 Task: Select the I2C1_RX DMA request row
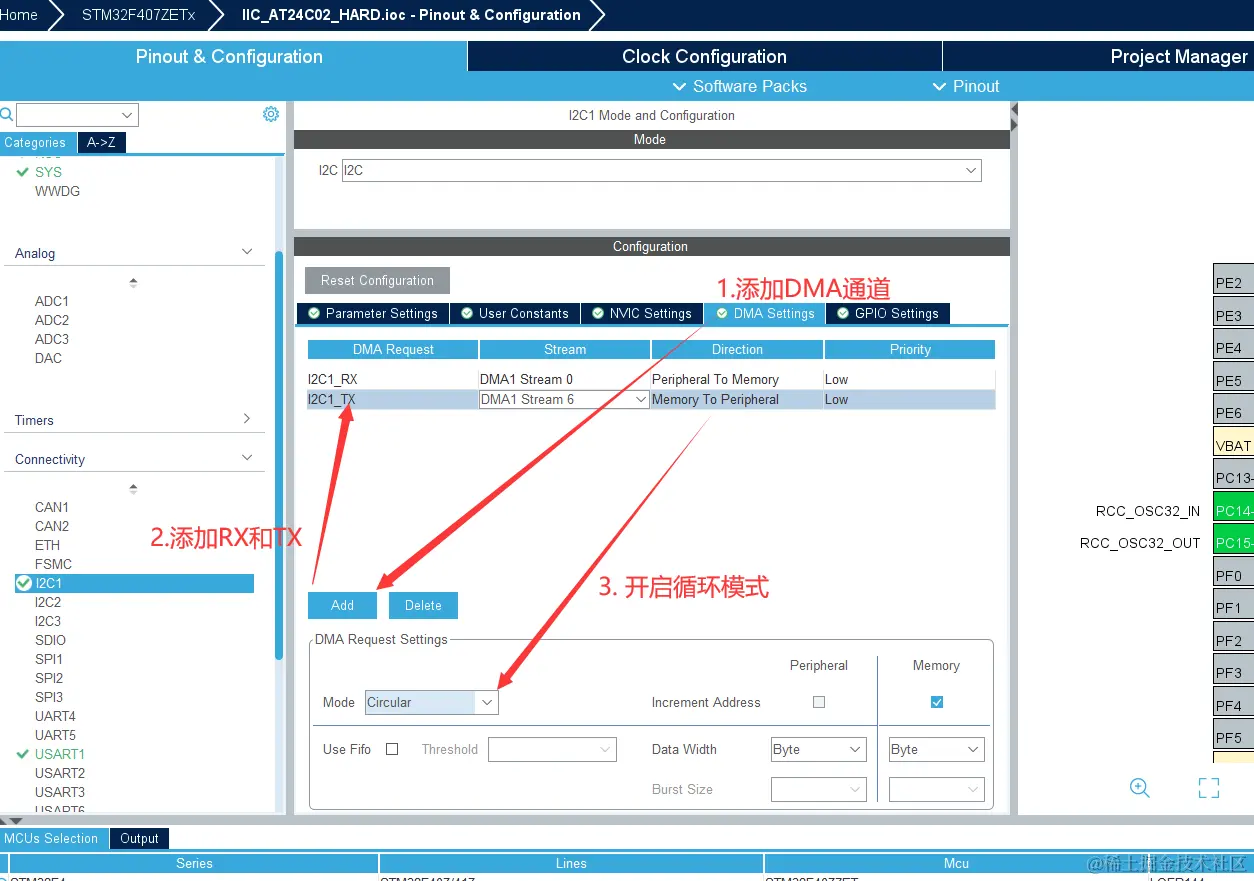pos(651,379)
